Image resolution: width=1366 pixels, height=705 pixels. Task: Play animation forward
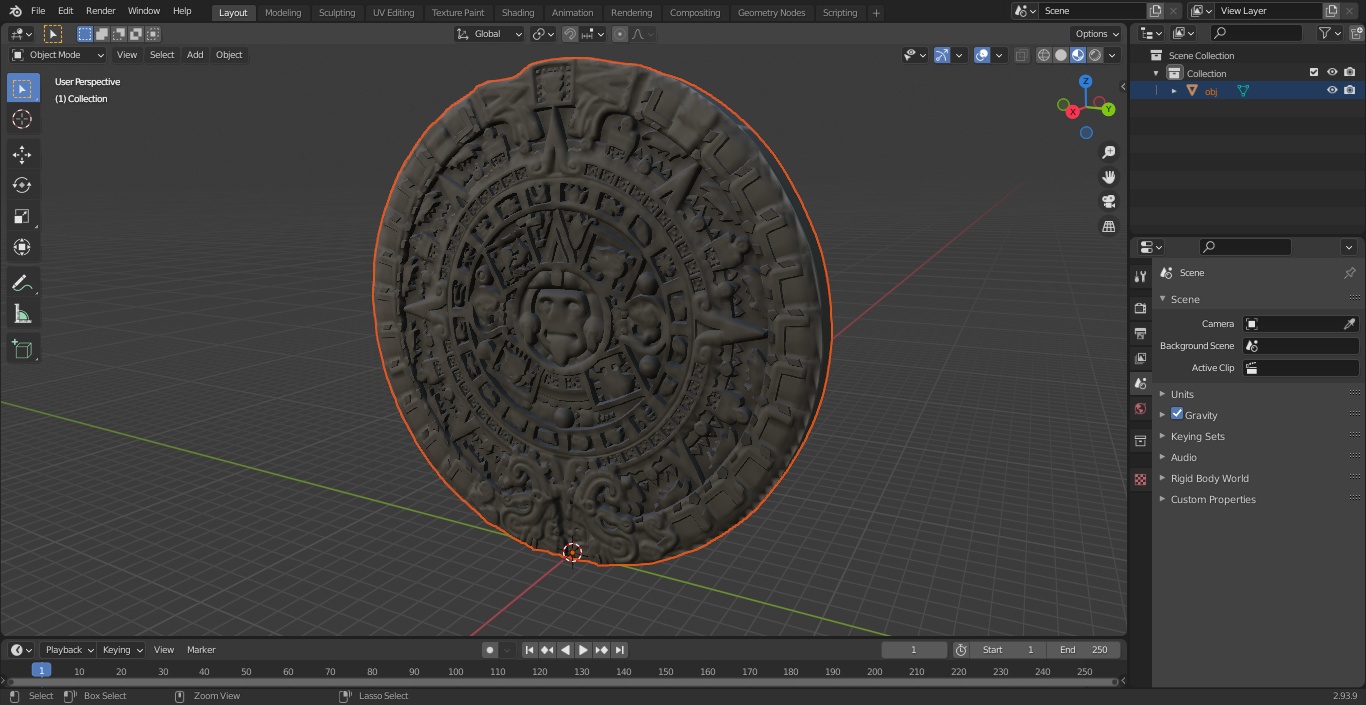pos(583,650)
